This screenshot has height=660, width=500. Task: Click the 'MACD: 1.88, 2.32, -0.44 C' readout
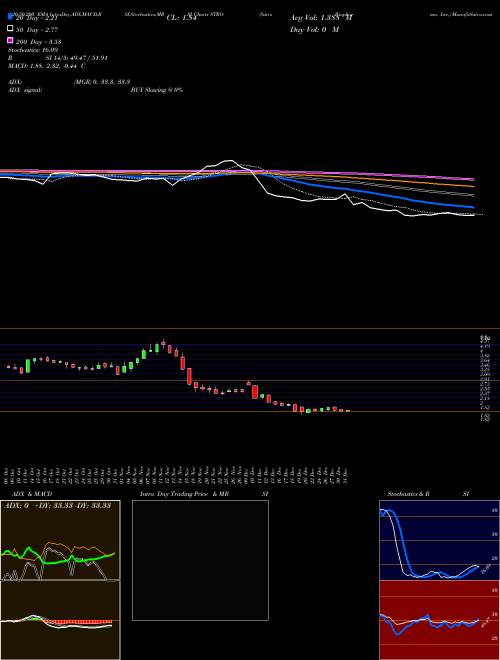pos(47,66)
